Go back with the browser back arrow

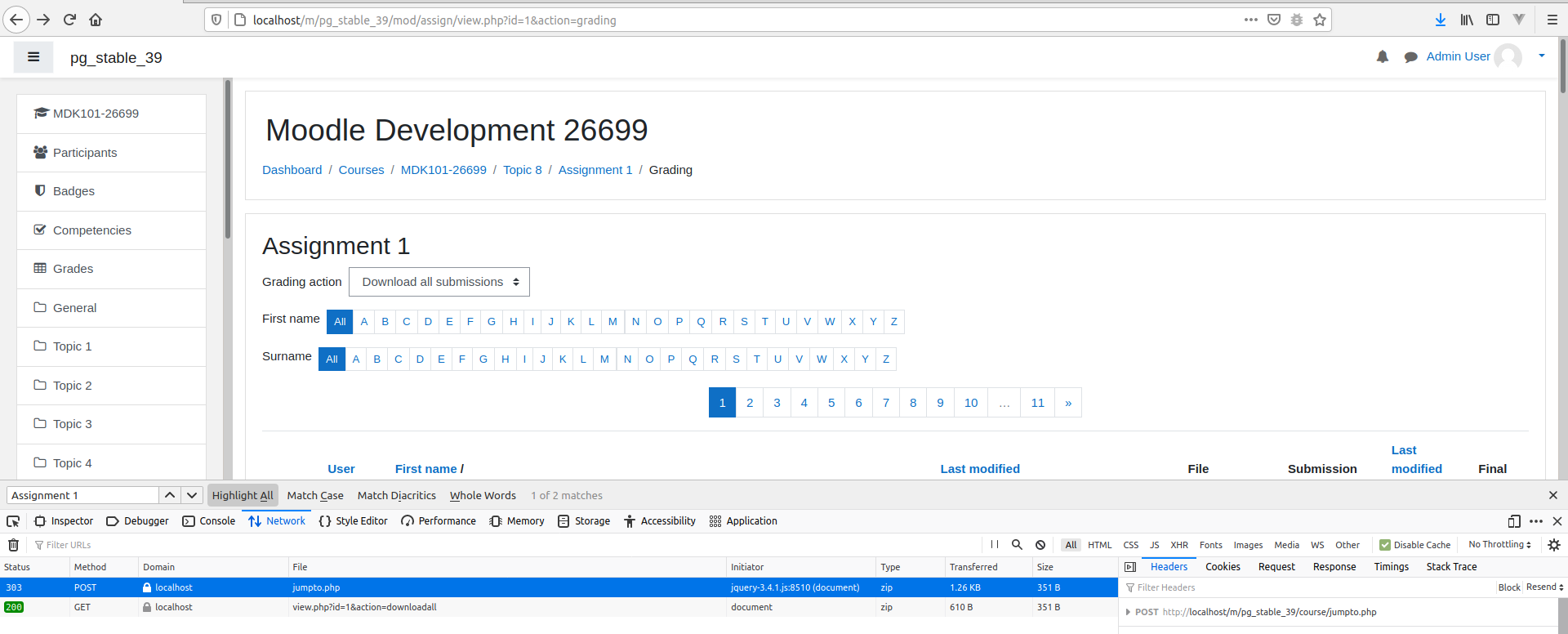click(16, 20)
